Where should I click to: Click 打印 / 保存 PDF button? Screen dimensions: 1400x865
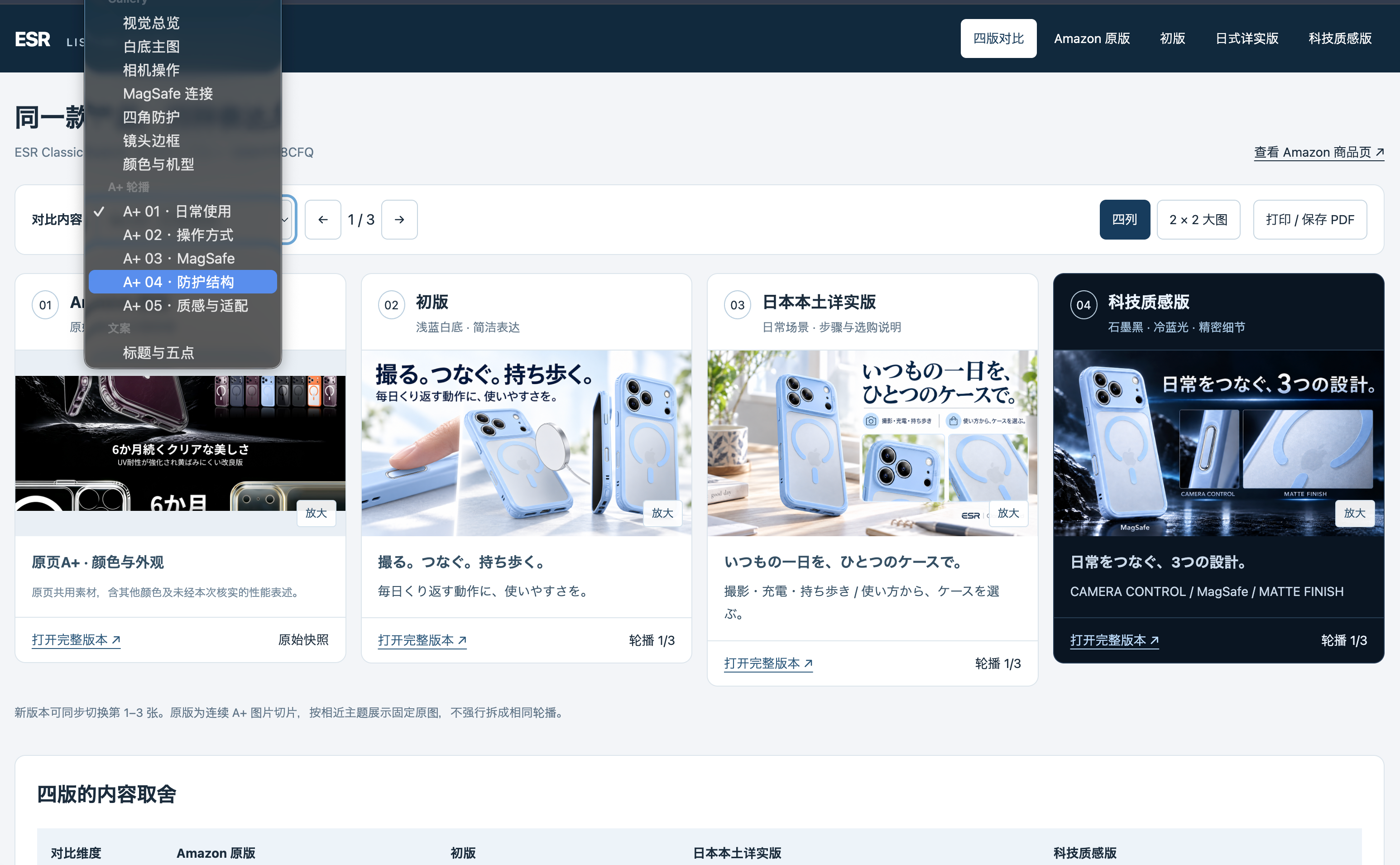coord(1309,220)
